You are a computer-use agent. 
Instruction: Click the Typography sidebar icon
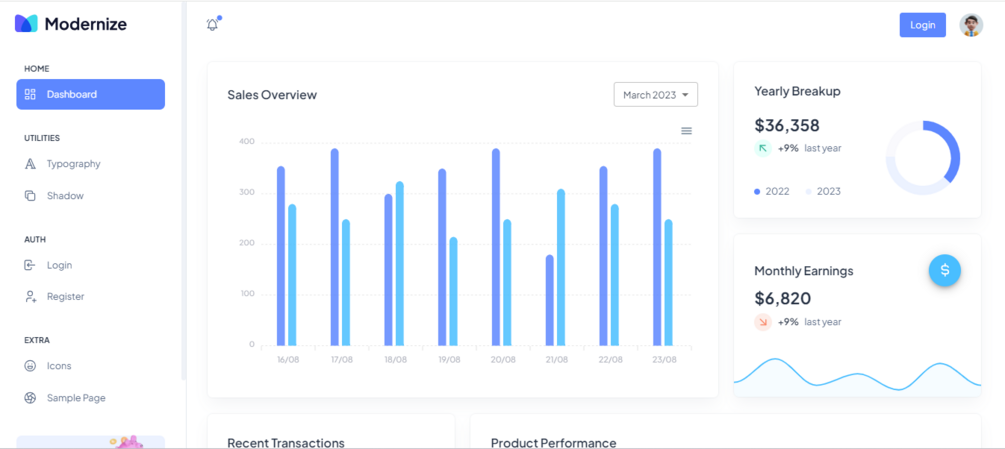pos(30,164)
